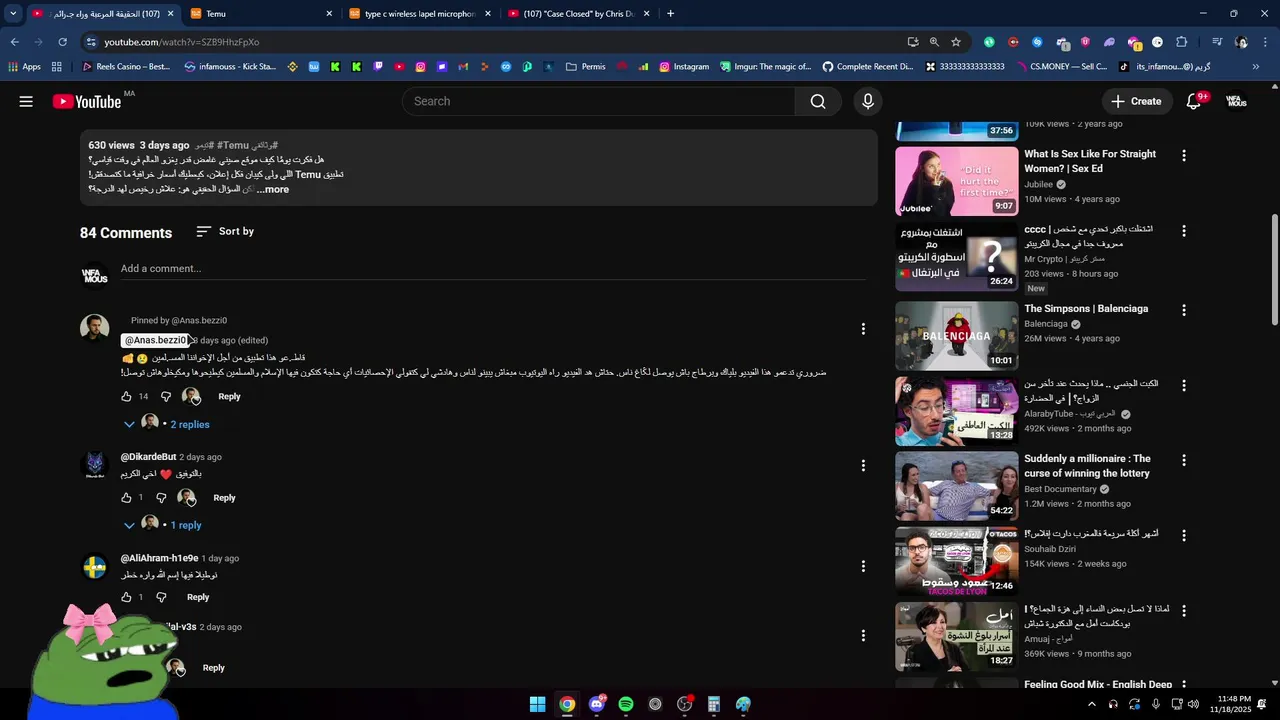Open the Twitch bookmark icon
The width and height of the screenshot is (1280, 720).
point(378,67)
